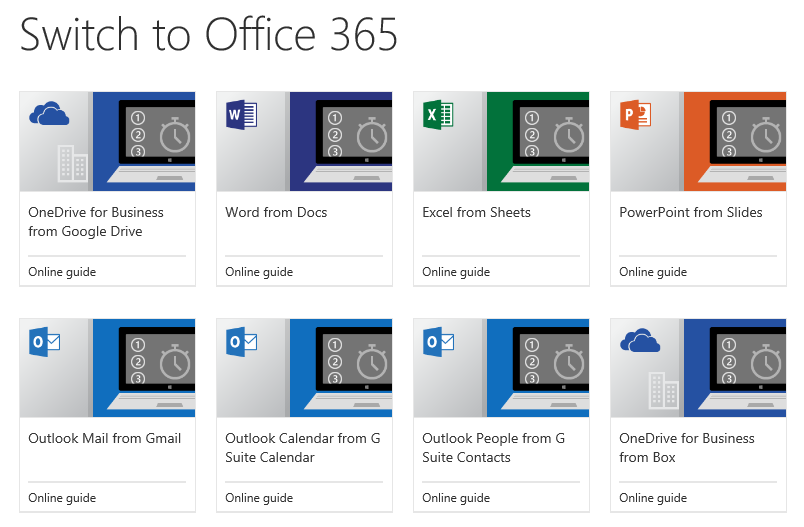Click Online guide under Outlook People card
Viewport: 804px width, 527px height.
(x=456, y=498)
